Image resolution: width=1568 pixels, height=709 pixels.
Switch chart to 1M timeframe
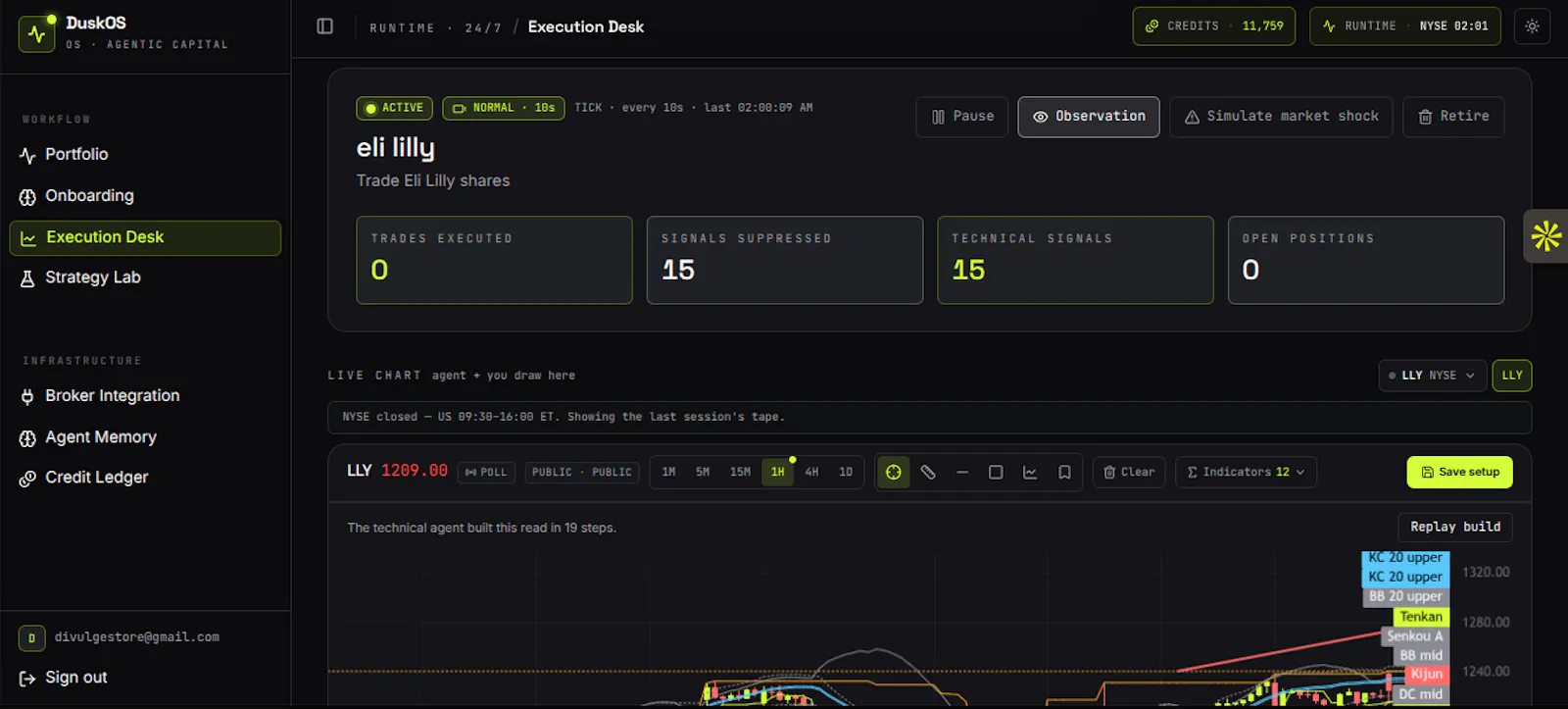668,472
